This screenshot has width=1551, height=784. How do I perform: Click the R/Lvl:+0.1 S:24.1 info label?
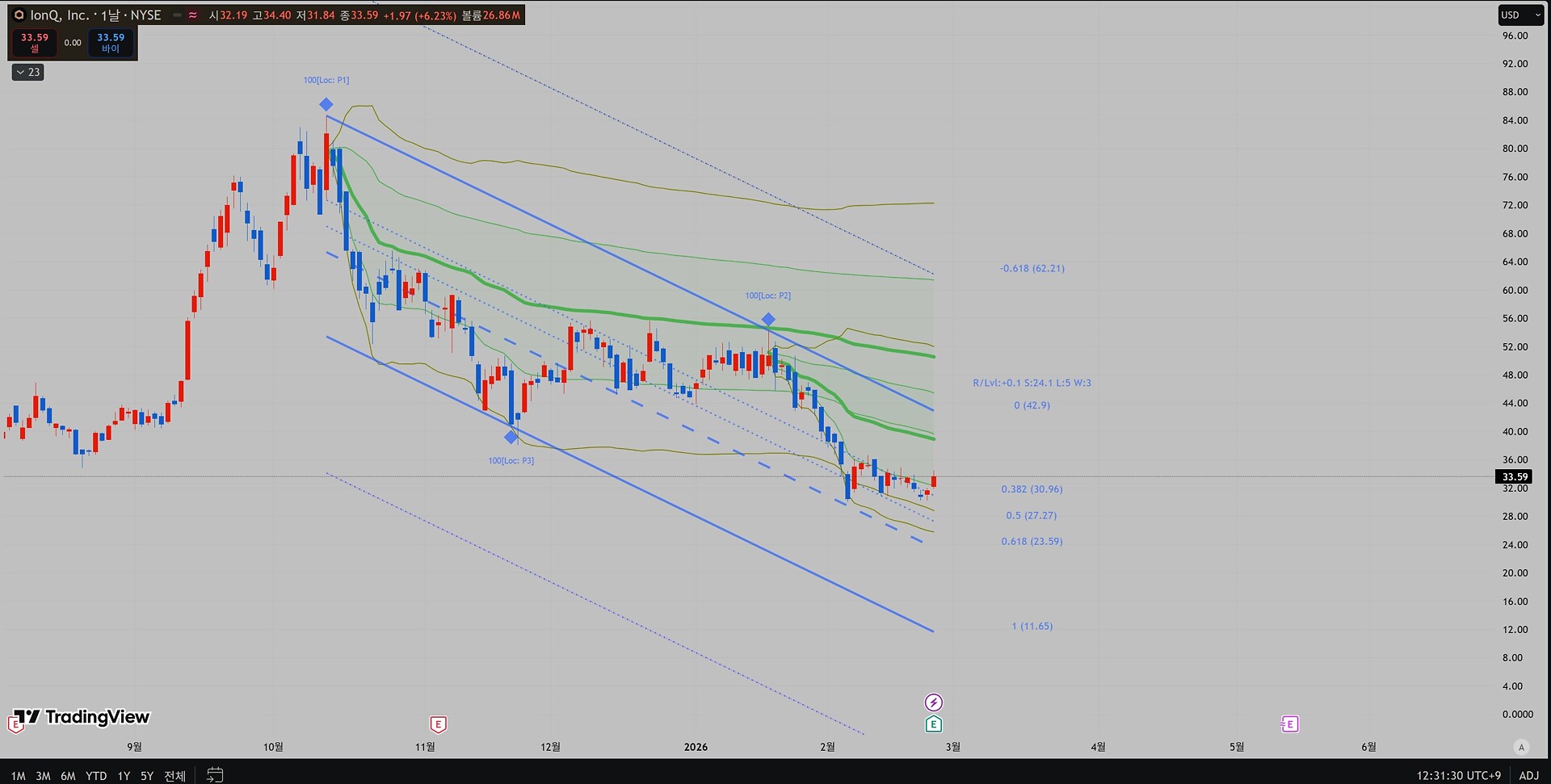tap(1032, 383)
